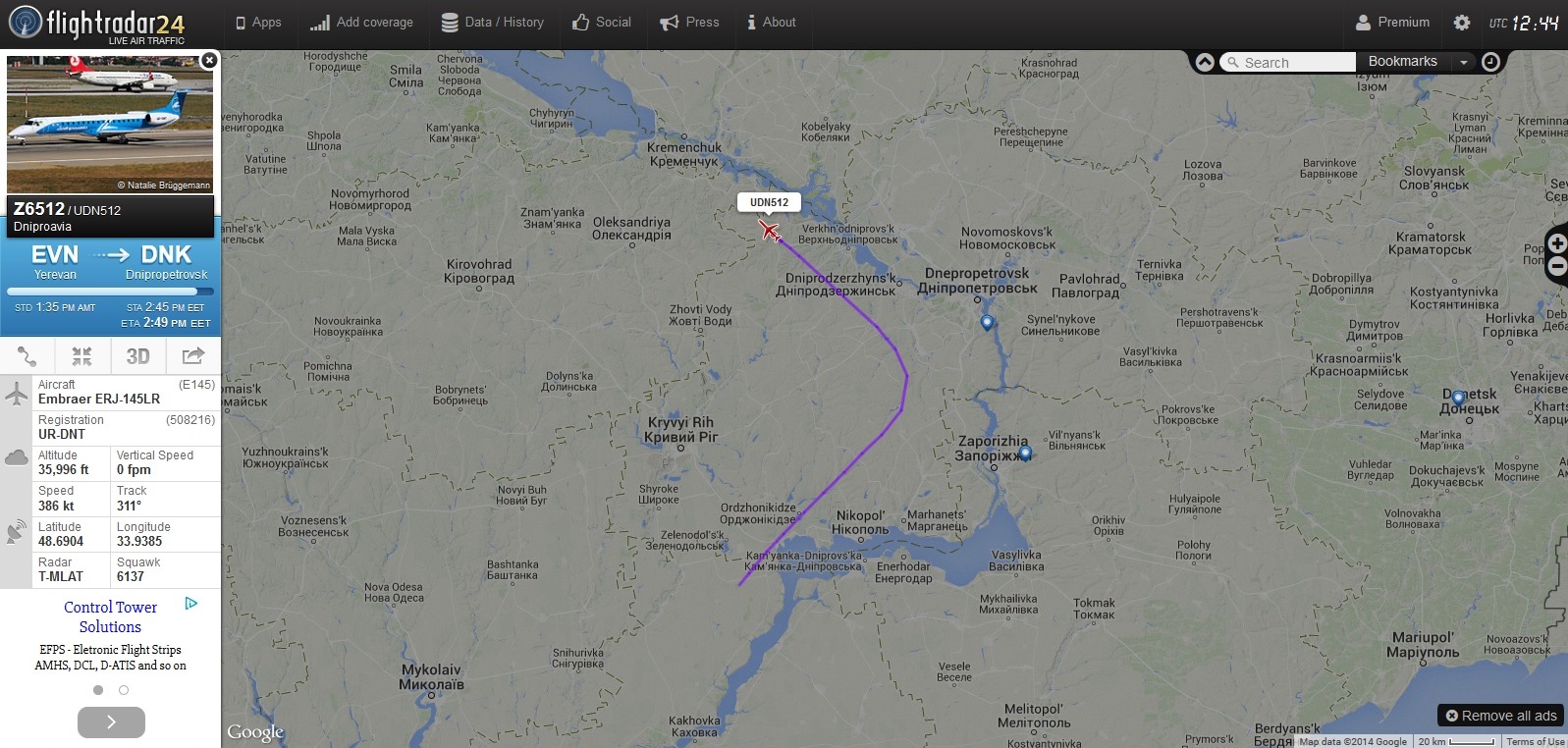Image resolution: width=1568 pixels, height=748 pixels.
Task: Click map zoom in plus button
Action: pos(1557,242)
